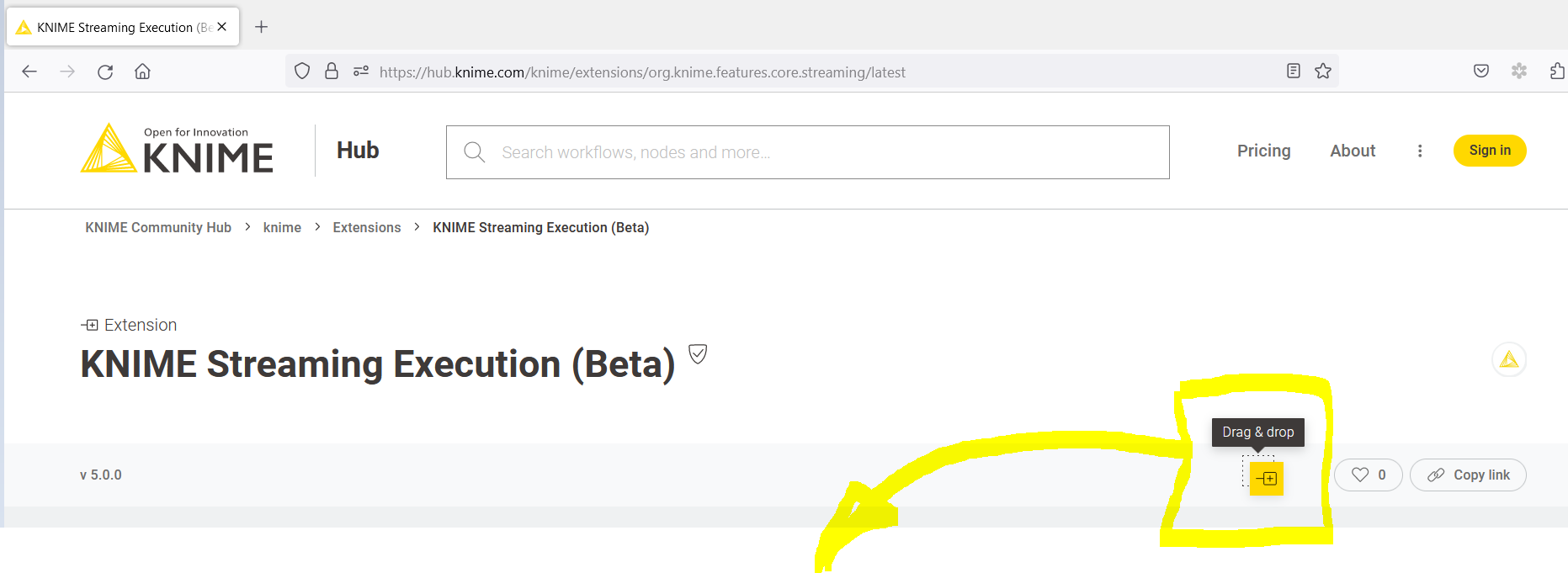Open the Pocket save icon

point(1481,72)
